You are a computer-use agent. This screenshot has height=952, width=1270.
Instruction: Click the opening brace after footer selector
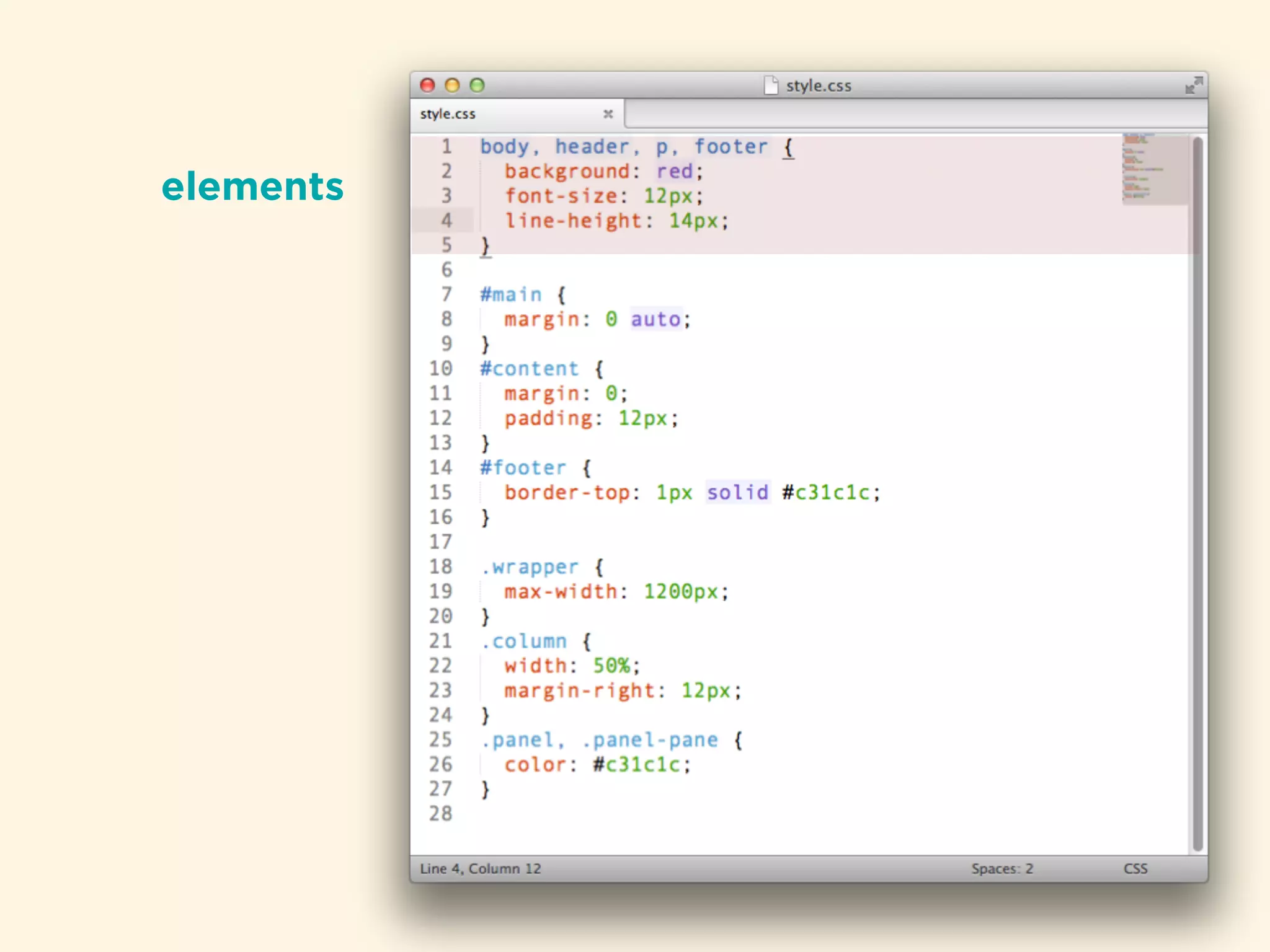(x=788, y=148)
